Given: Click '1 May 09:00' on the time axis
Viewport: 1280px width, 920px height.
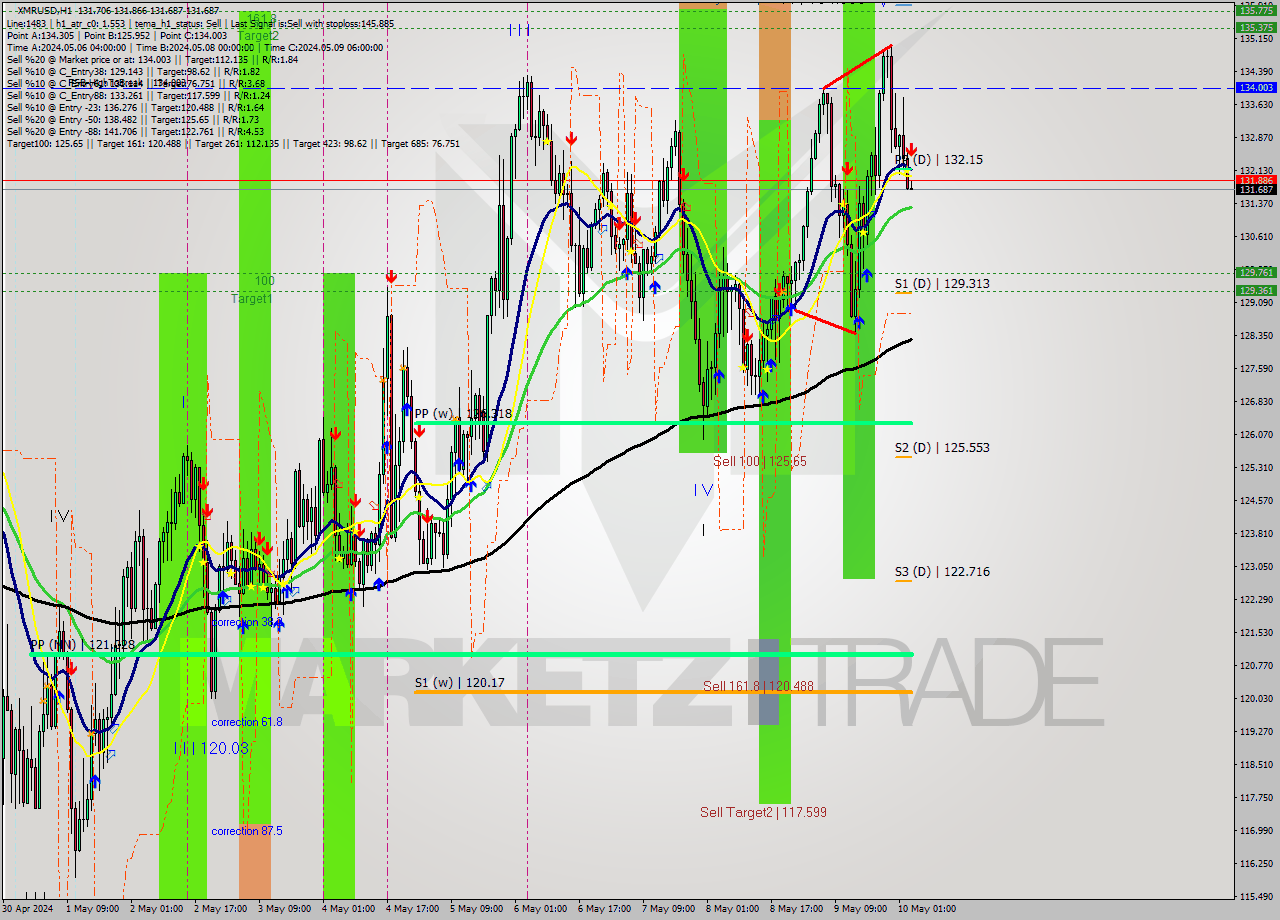Looking at the screenshot, I should [91, 909].
